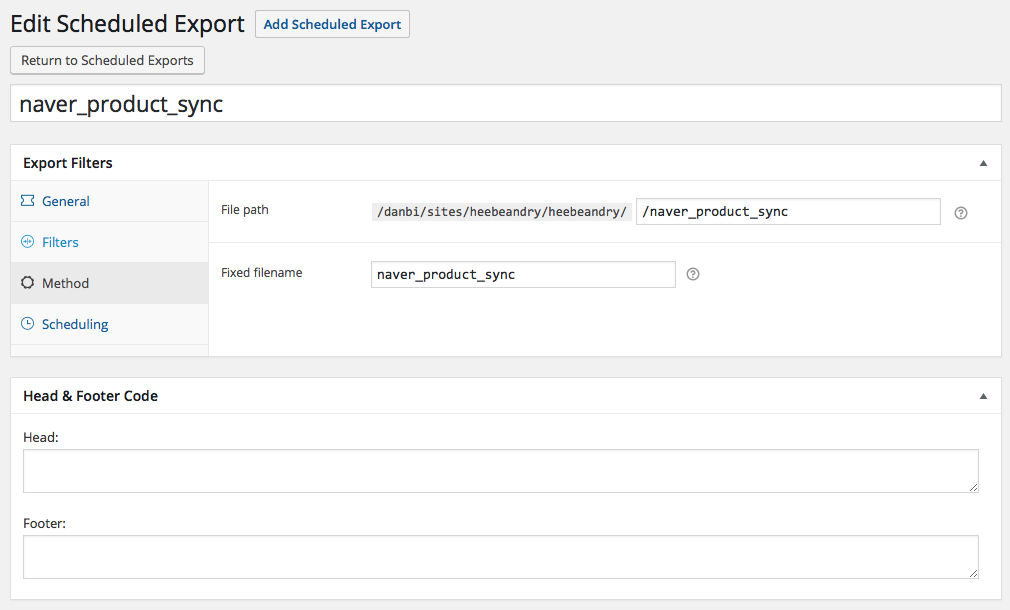Click the help icon next to File path
Viewport: 1010px width, 610px height.
coord(961,212)
